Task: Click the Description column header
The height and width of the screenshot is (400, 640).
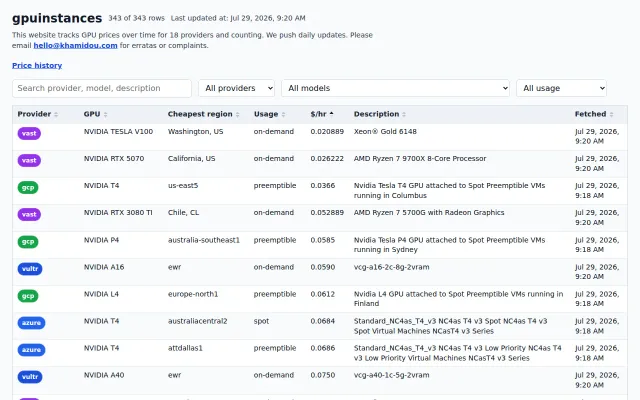Action: [376, 114]
